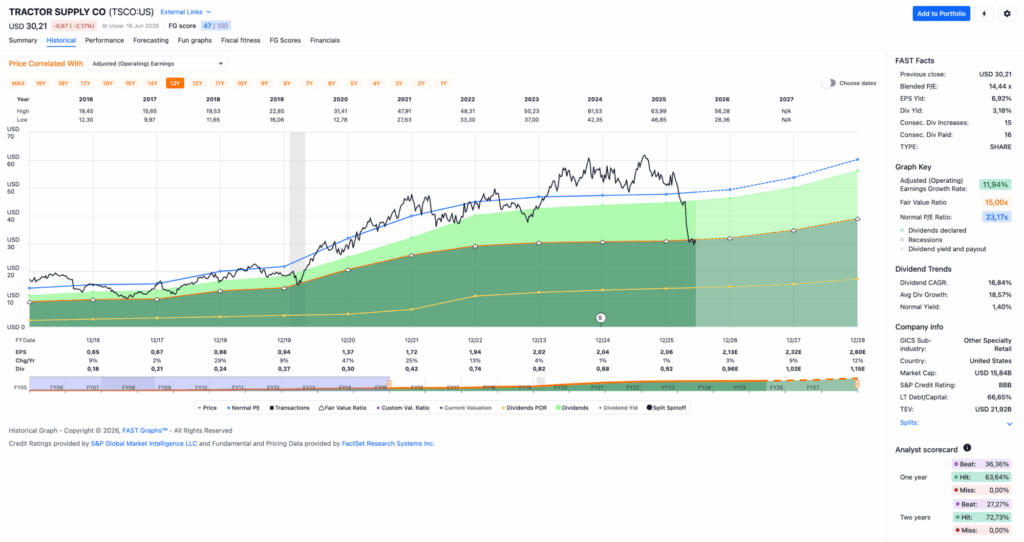Image resolution: width=1024 pixels, height=542 pixels.
Task: Toggle Dividend yield and payout key
Action: pos(943,249)
